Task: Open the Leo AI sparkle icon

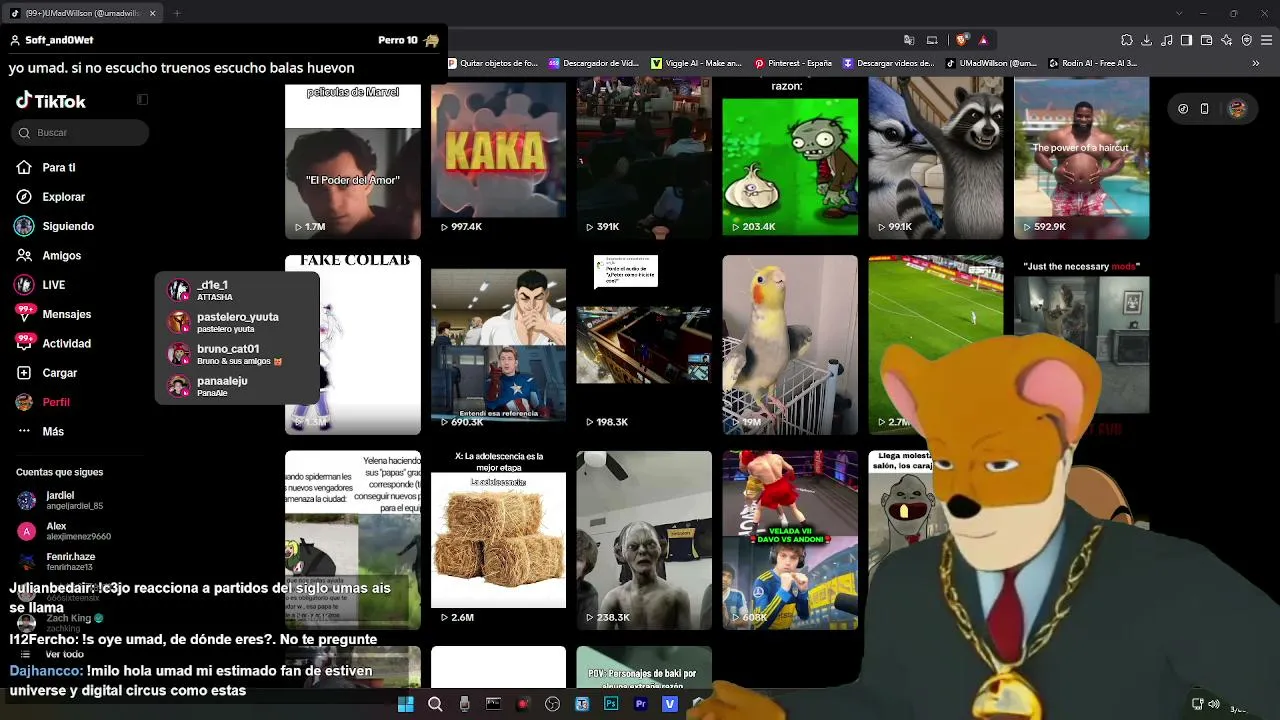Action: [1228, 40]
